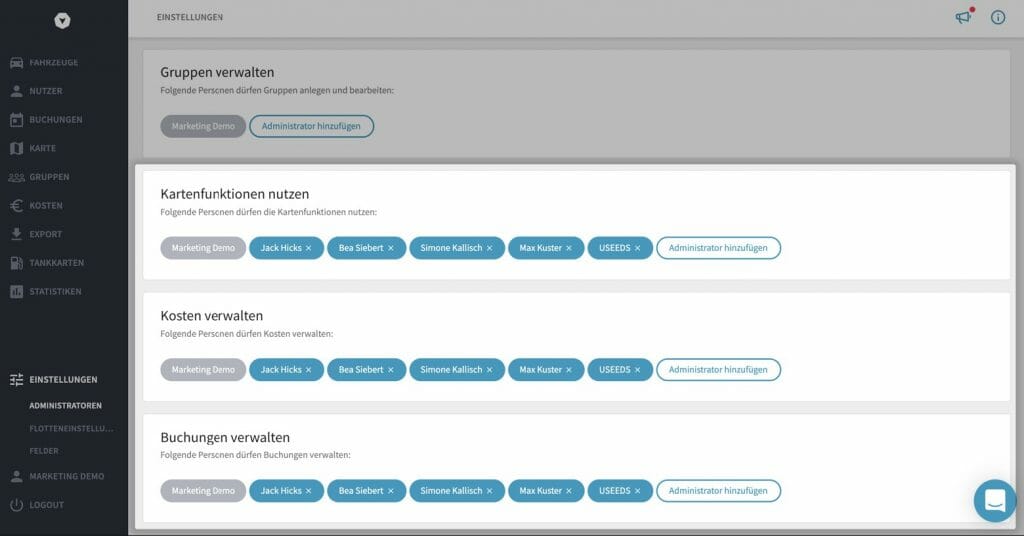1024x536 pixels.
Task: Click Administrator hinzufügen under Kosten verwalten
Action: (718, 370)
